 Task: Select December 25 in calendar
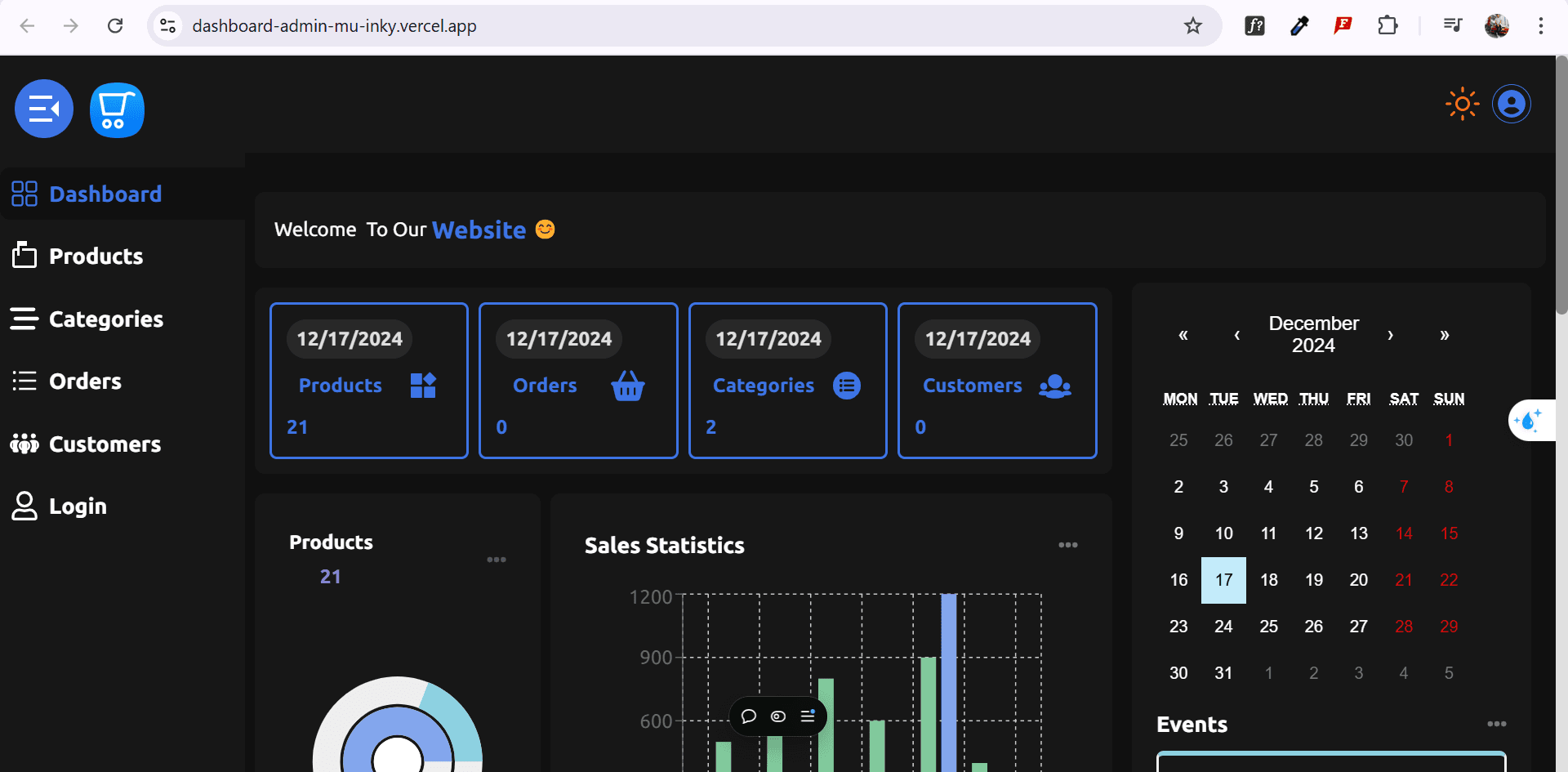pos(1268,627)
